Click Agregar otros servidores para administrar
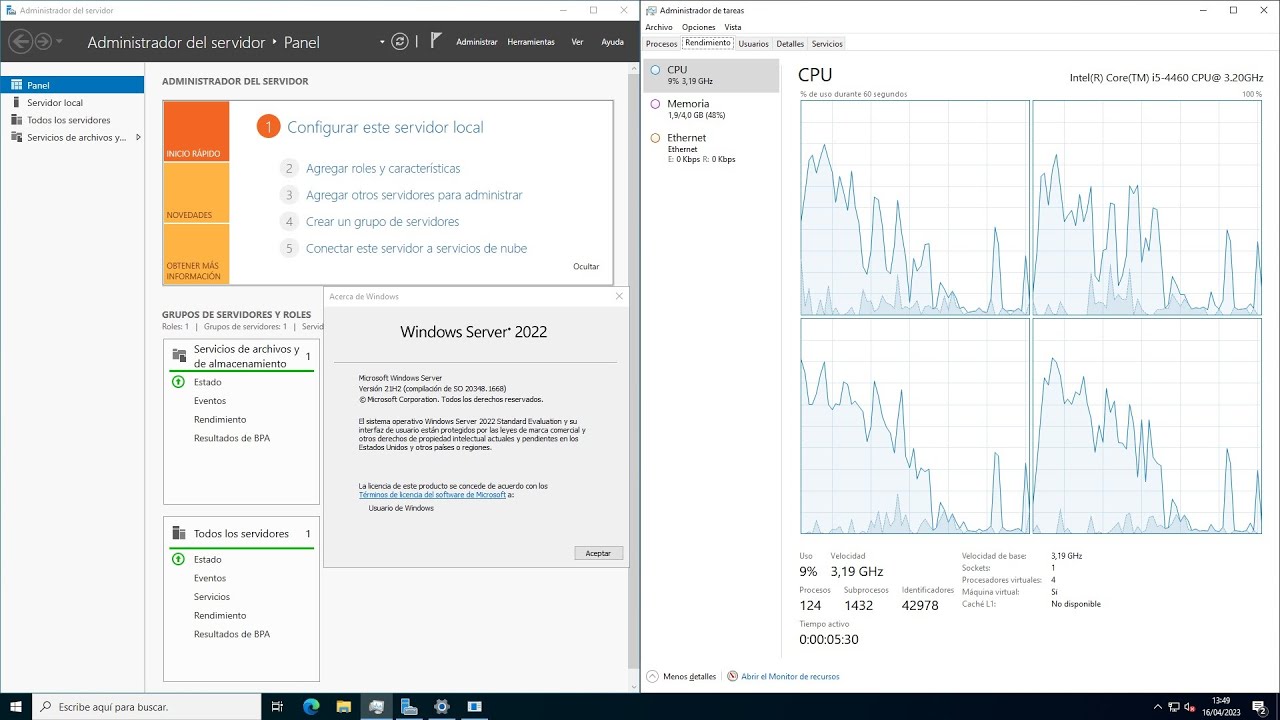This screenshot has height=720, width=1280. point(414,195)
